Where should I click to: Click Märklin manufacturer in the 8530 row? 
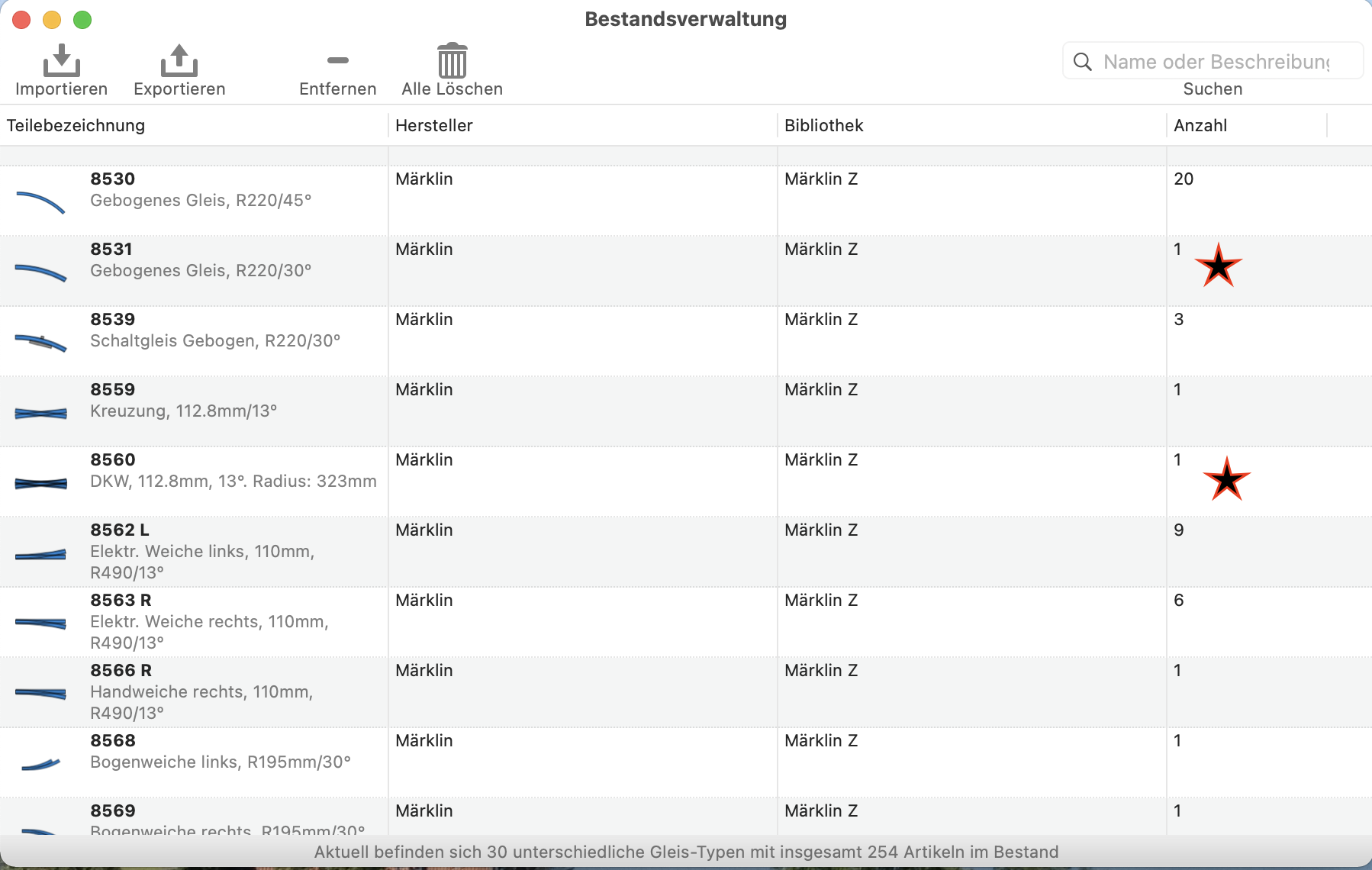click(424, 179)
